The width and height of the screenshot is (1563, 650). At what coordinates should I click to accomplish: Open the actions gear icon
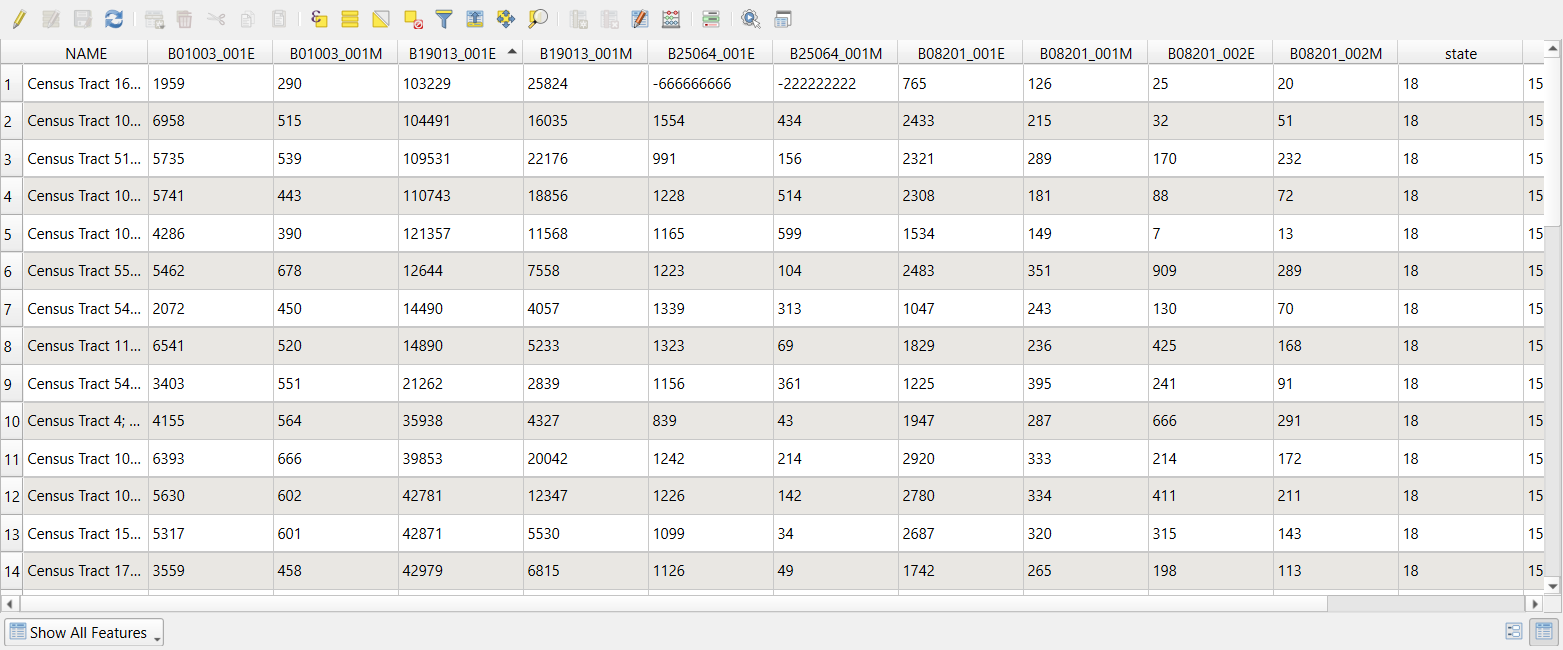[751, 19]
